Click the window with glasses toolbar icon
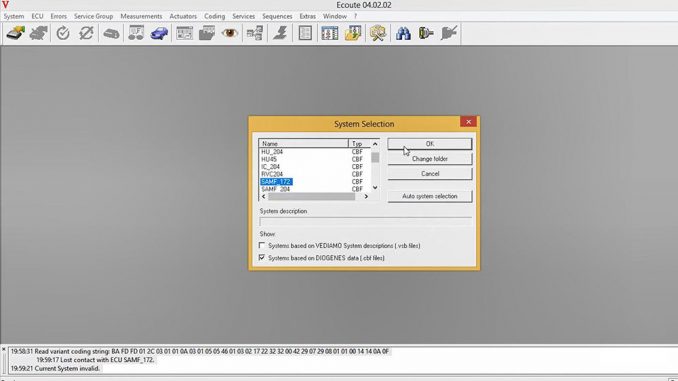 (136, 33)
